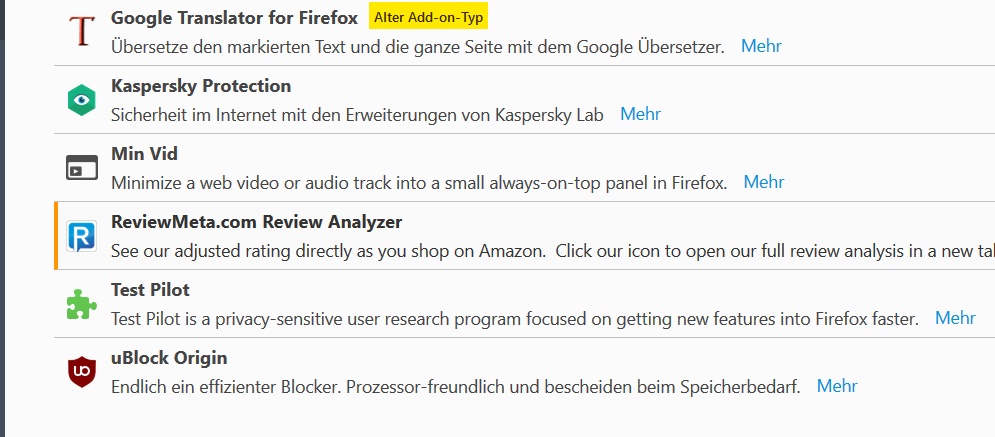Choose the ReviewMeta.com Review Analyzer title
Viewport: 995px width, 437px height.
256,222
